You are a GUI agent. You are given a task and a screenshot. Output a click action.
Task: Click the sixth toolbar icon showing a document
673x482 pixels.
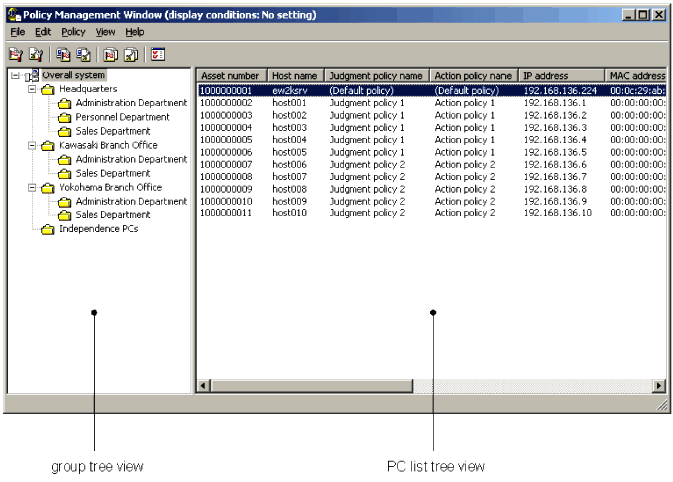[128, 54]
